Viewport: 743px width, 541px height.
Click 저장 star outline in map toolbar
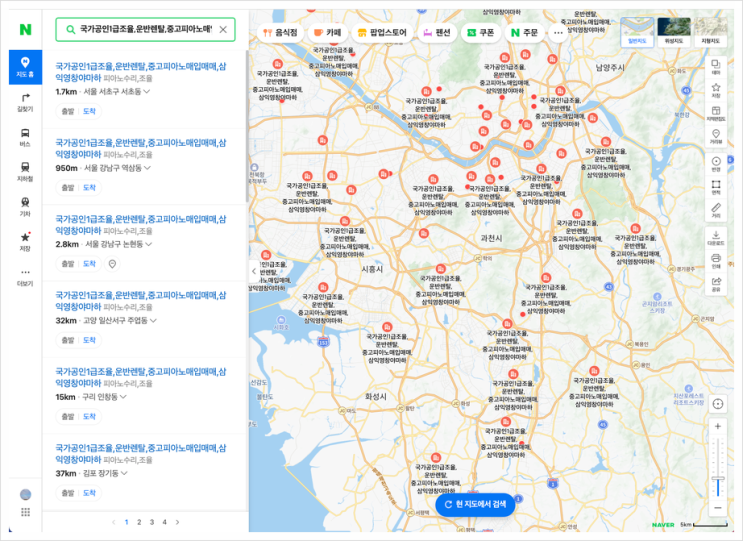pos(716,90)
